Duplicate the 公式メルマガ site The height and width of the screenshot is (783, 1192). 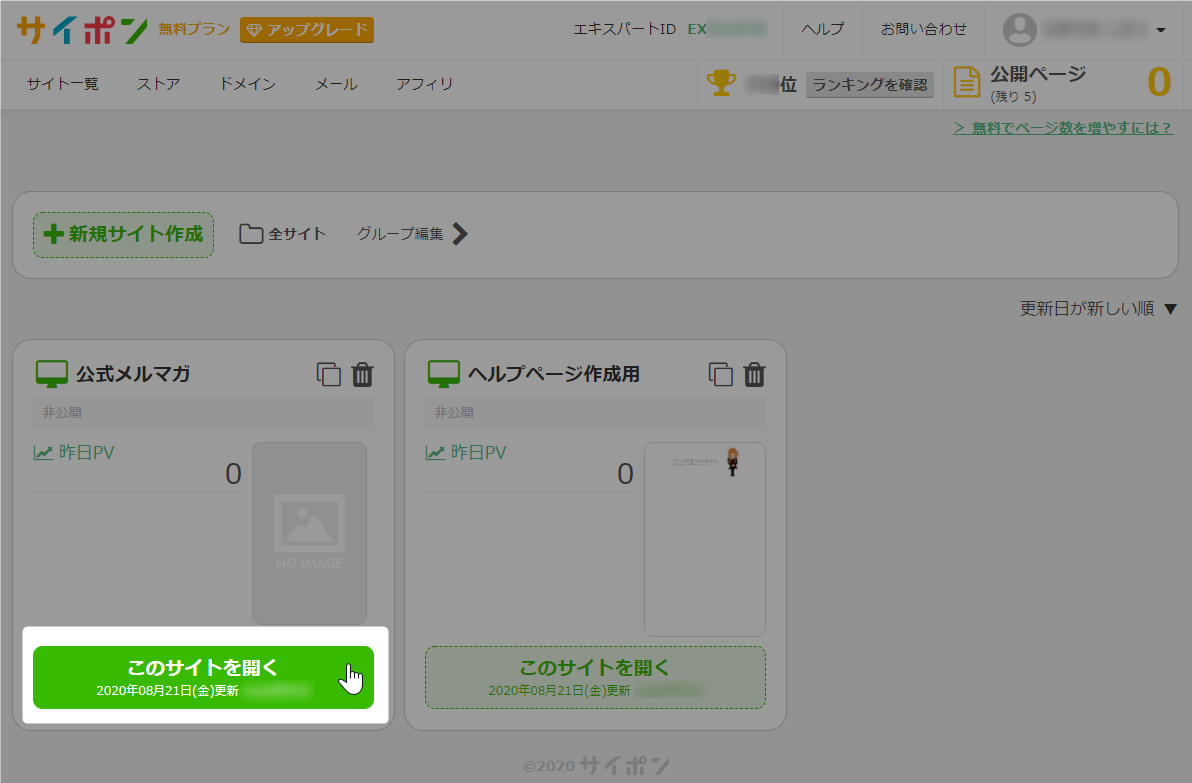click(328, 374)
